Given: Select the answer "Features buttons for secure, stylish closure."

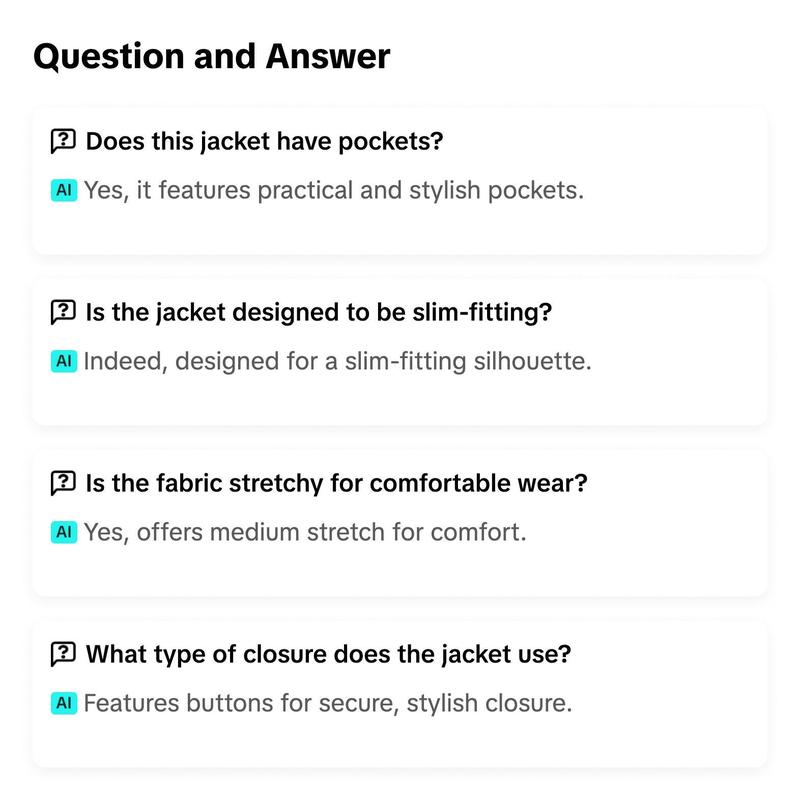Looking at the screenshot, I should pos(328,704).
